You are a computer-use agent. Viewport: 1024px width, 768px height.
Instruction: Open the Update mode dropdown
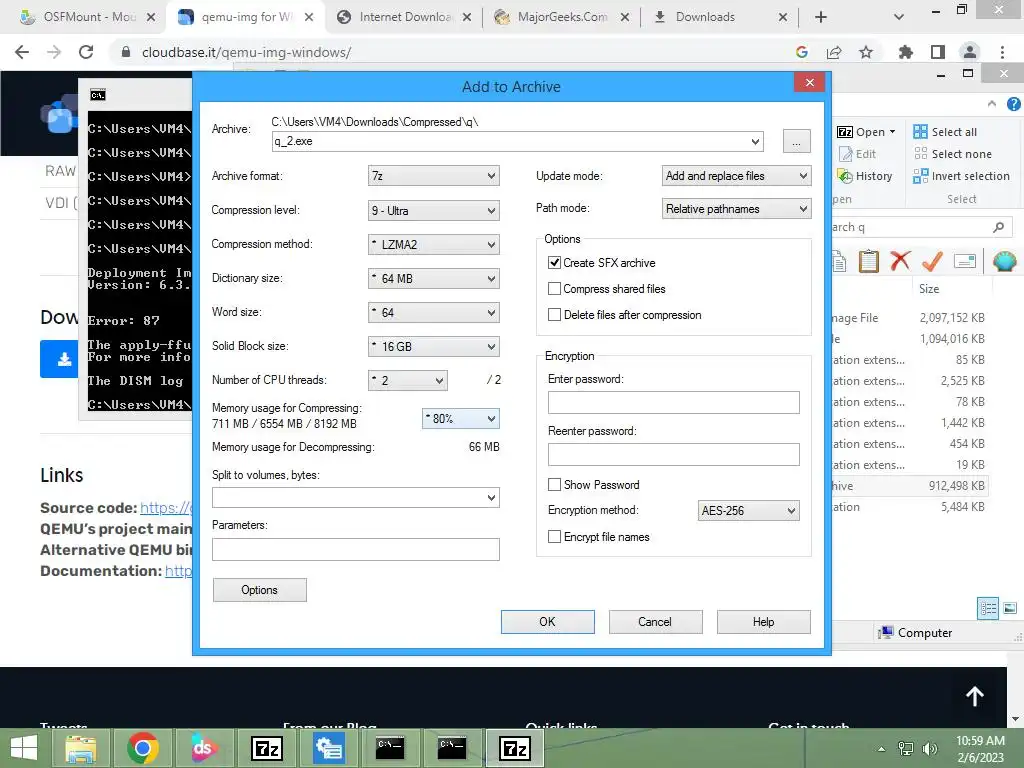point(737,176)
